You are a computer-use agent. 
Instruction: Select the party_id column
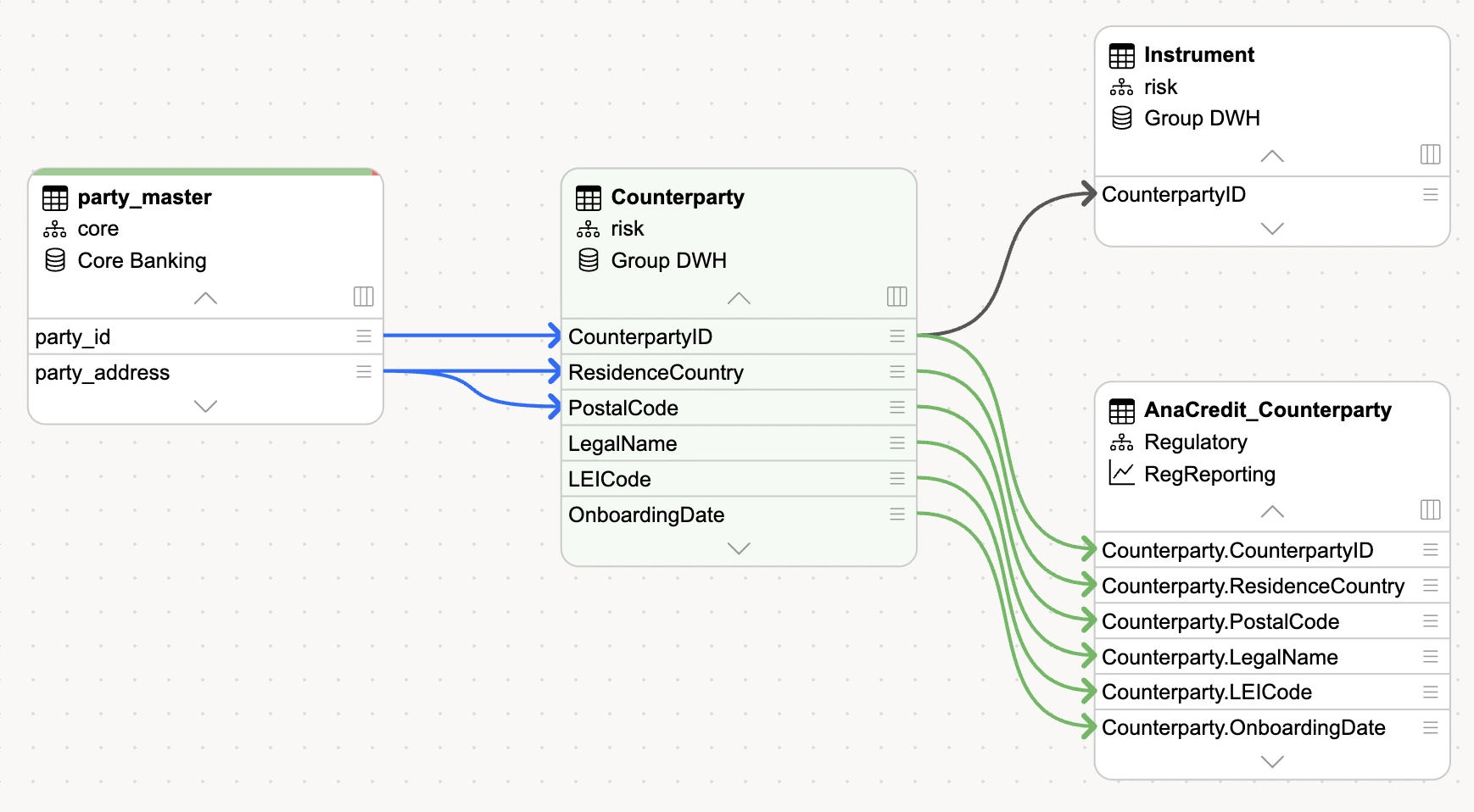(x=205, y=336)
